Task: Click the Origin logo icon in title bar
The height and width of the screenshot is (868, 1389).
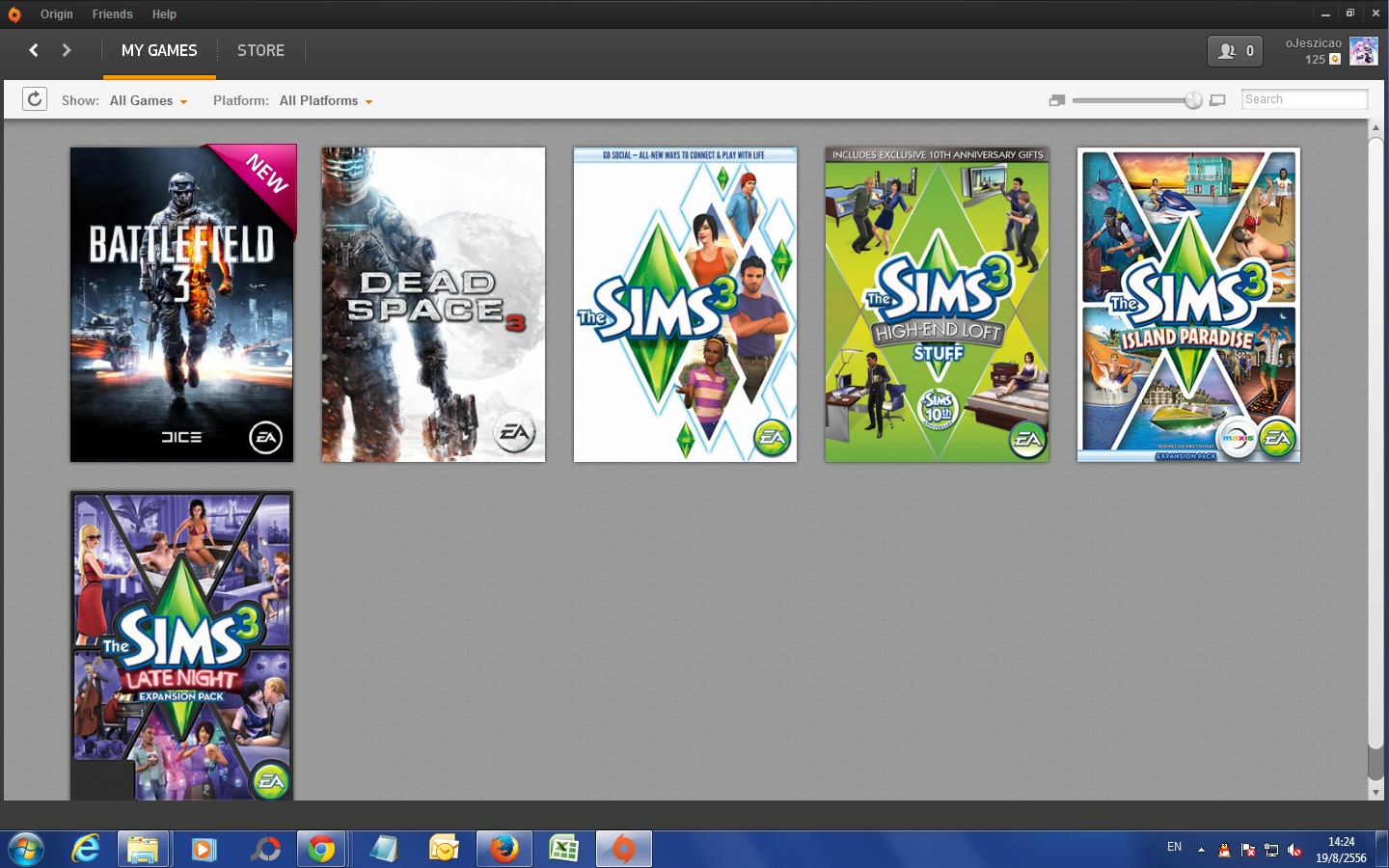Action: [14, 14]
